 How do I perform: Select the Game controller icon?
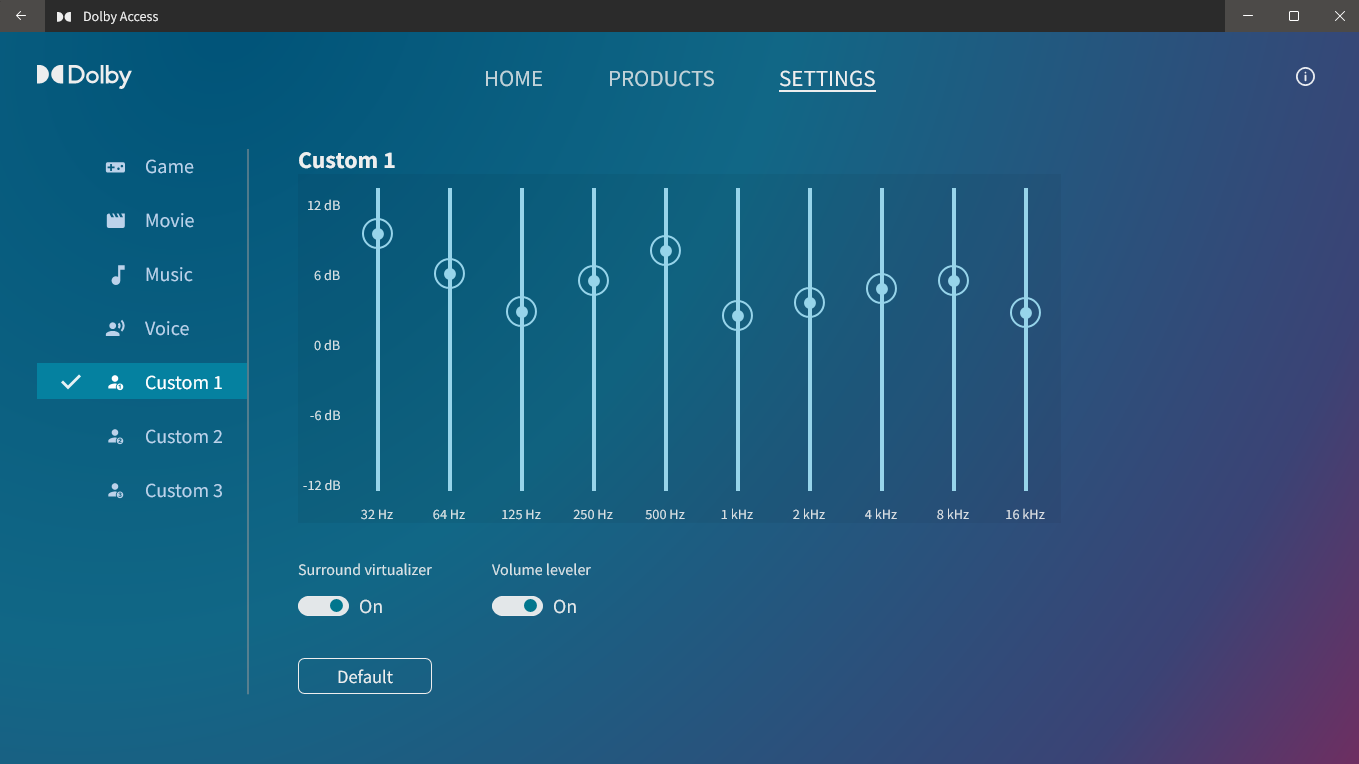tap(116, 167)
